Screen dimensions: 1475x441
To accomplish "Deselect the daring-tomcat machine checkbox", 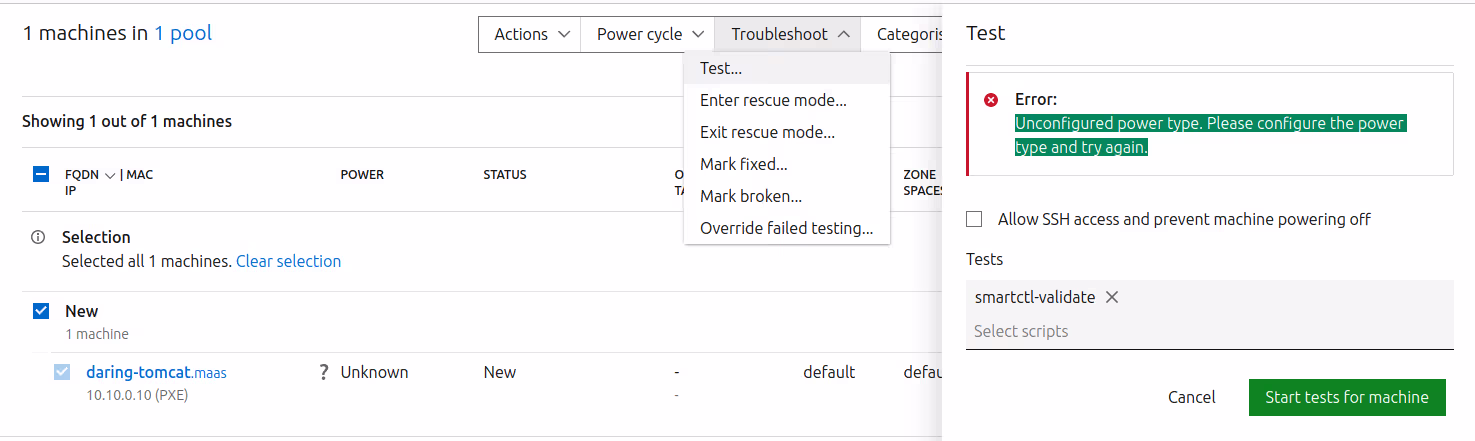I will (62, 372).
